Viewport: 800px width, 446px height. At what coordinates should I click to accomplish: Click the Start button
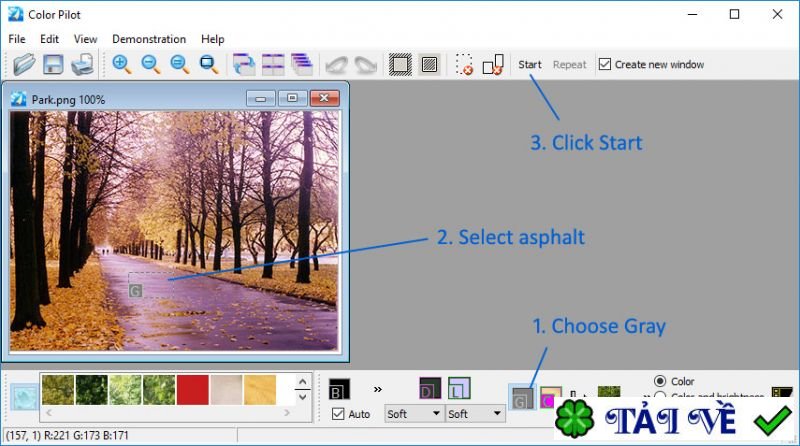click(530, 65)
